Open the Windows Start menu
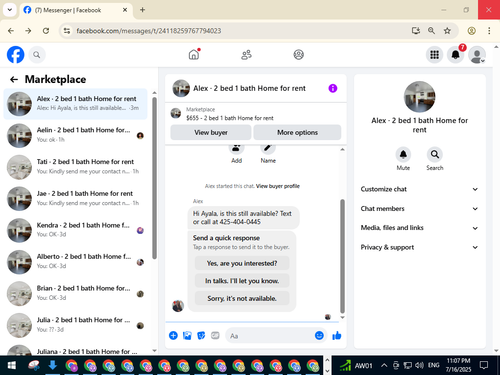500x375 pixels. point(12,365)
